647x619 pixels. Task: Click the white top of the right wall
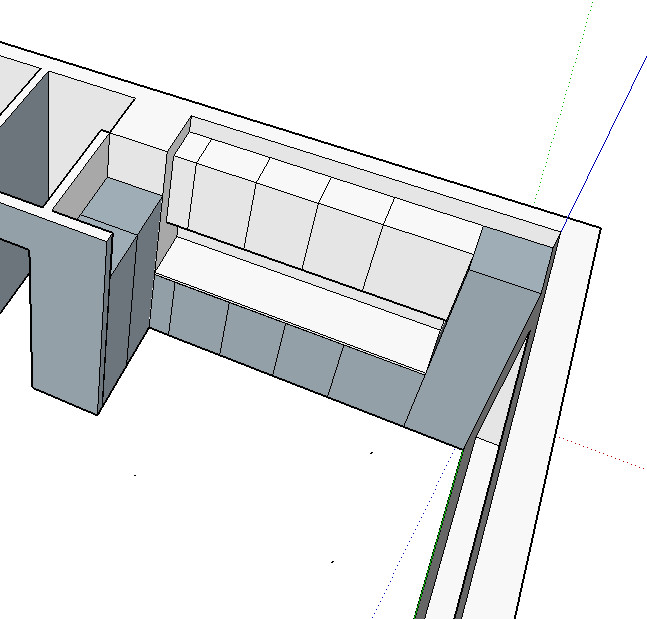coord(570,400)
